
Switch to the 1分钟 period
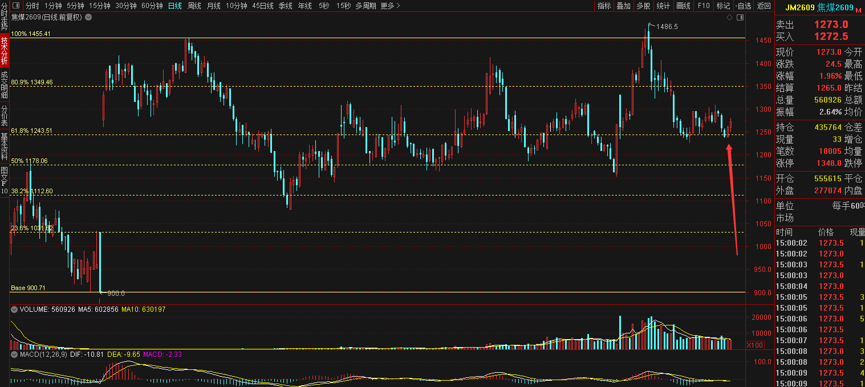[54, 6]
